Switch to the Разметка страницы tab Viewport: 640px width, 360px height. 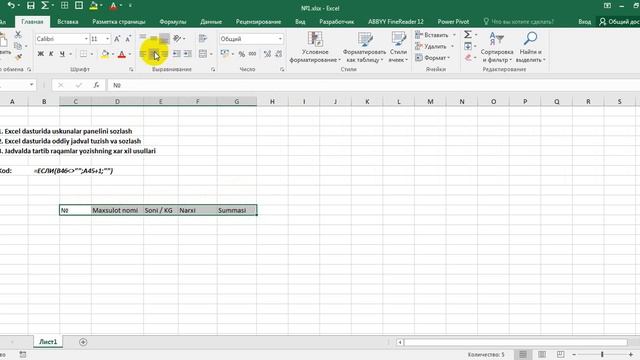[119, 22]
